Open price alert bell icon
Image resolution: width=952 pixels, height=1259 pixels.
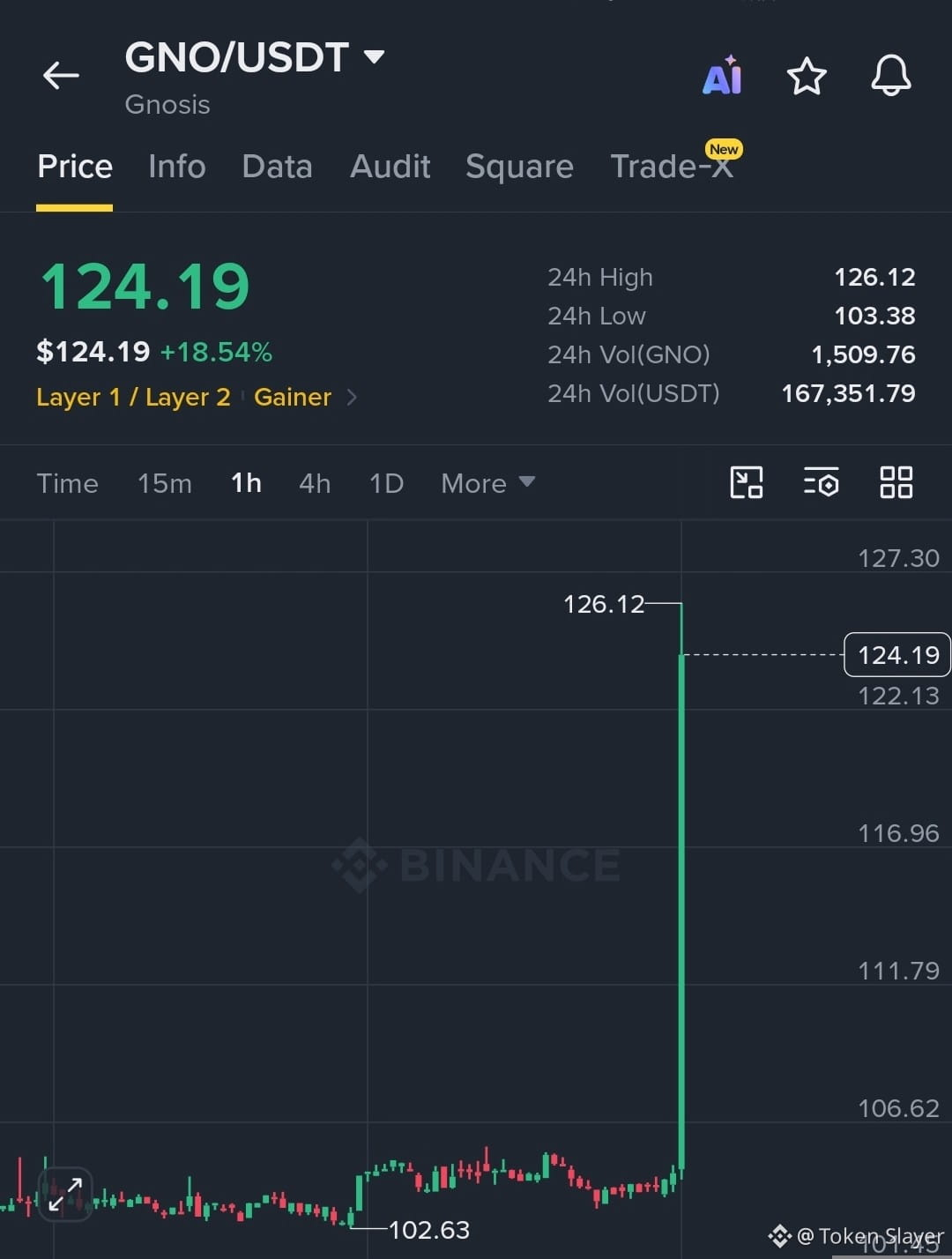pos(891,75)
